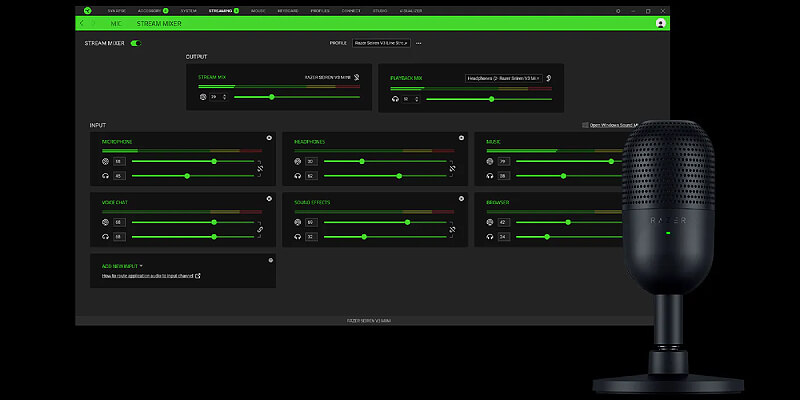Click the Headphones monitor volume slider
The width and height of the screenshot is (800, 400).
point(385,176)
